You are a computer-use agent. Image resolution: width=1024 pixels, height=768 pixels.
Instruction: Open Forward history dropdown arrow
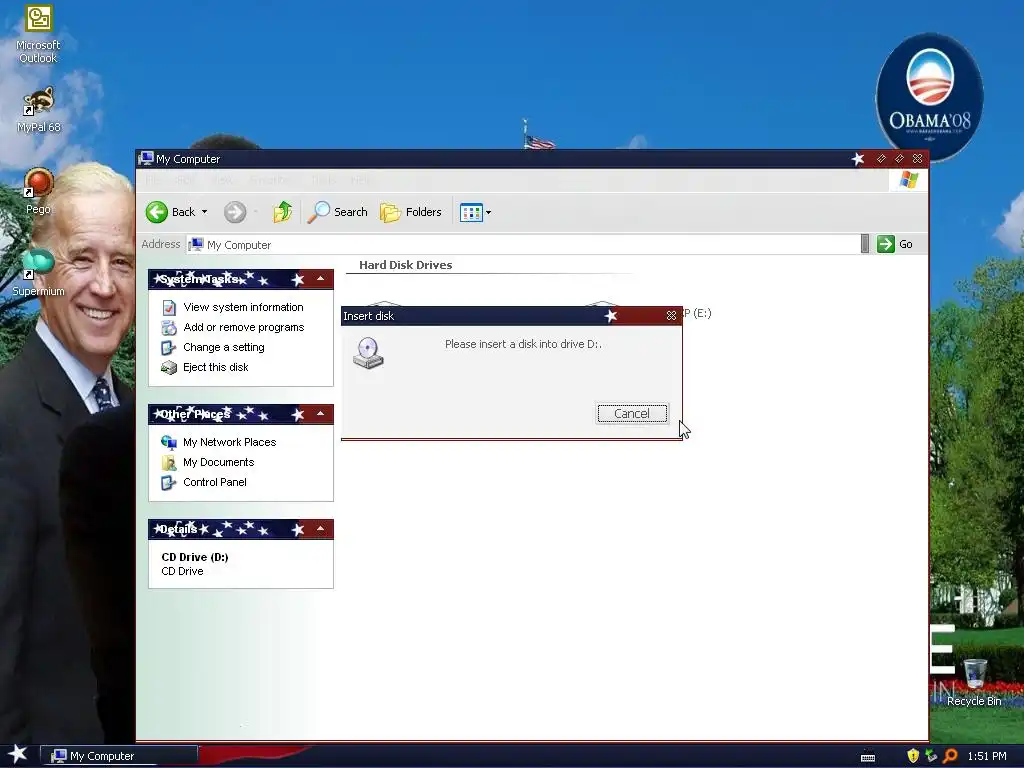(255, 212)
